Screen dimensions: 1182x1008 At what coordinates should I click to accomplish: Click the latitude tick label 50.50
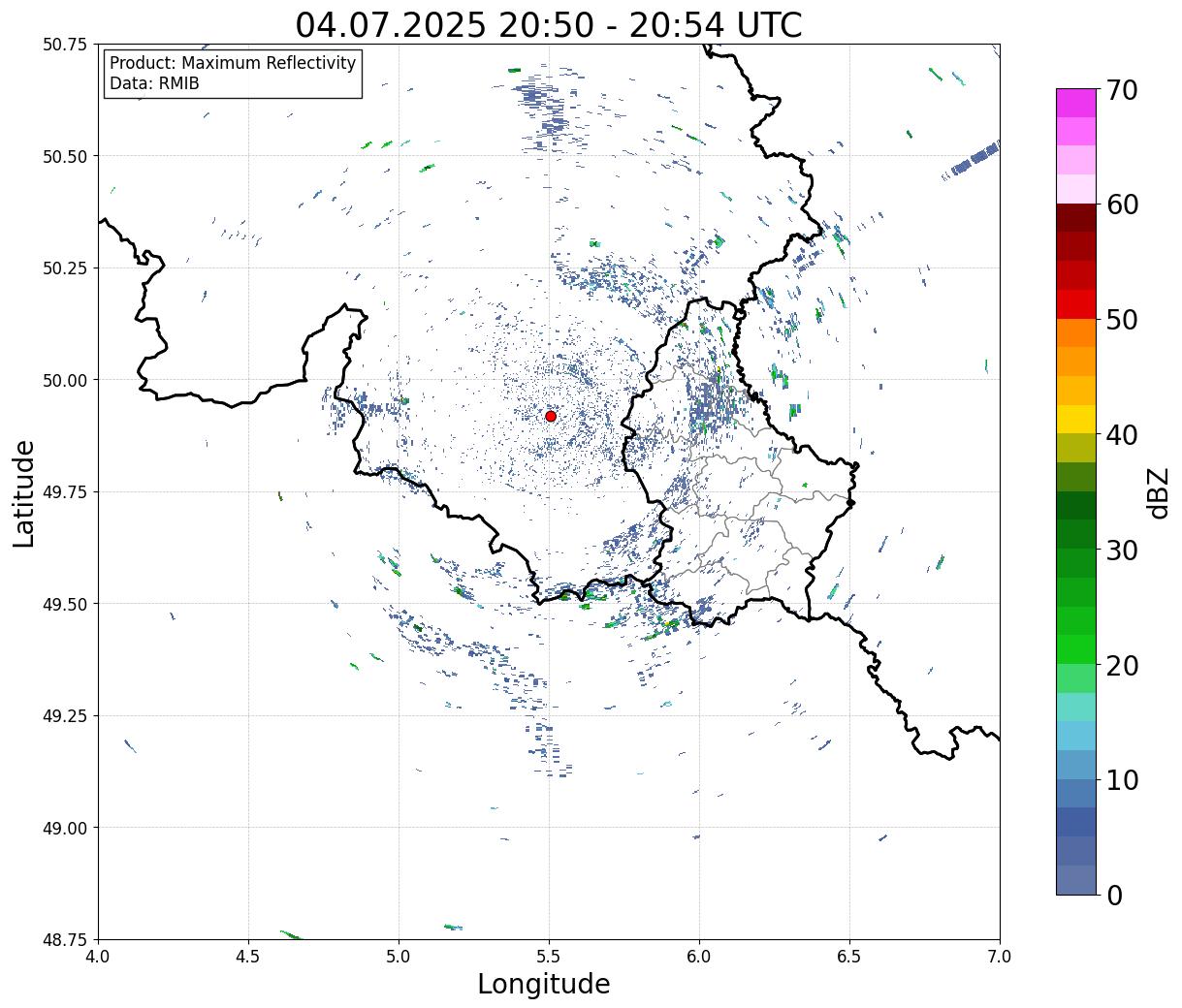64,156
